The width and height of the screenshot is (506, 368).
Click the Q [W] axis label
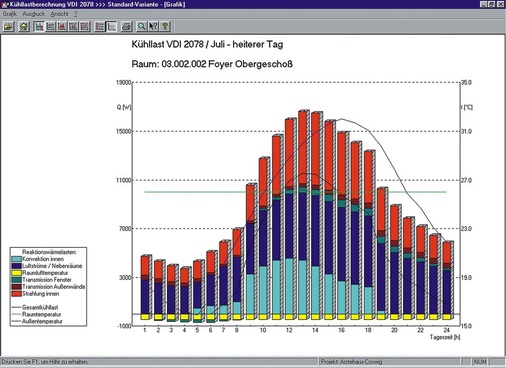click(124, 107)
